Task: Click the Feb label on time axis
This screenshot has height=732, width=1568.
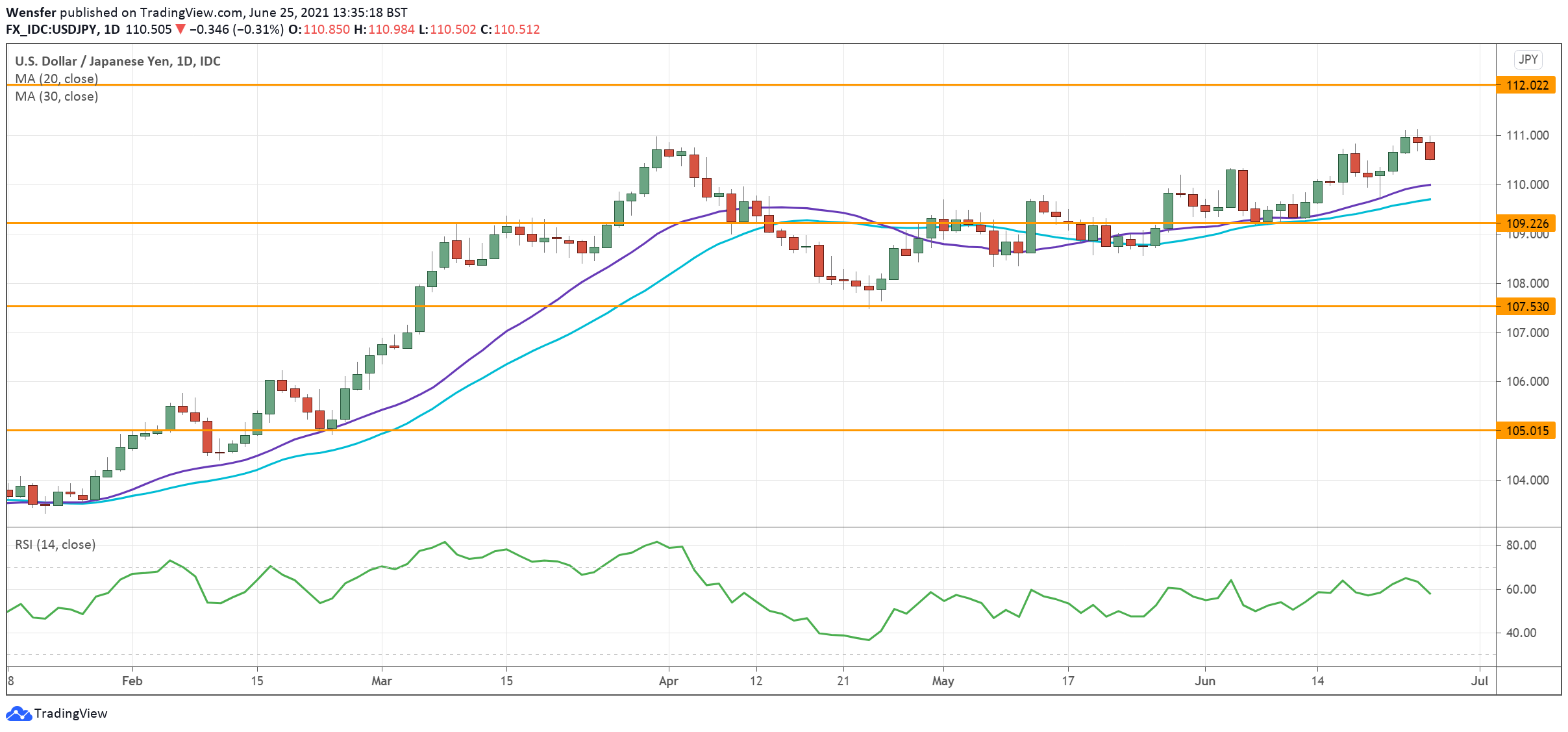Action: point(132,681)
